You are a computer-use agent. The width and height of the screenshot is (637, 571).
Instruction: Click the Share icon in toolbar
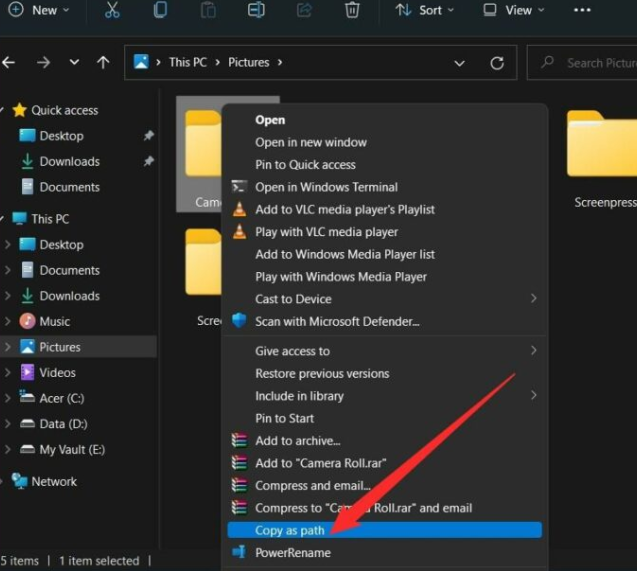[304, 10]
